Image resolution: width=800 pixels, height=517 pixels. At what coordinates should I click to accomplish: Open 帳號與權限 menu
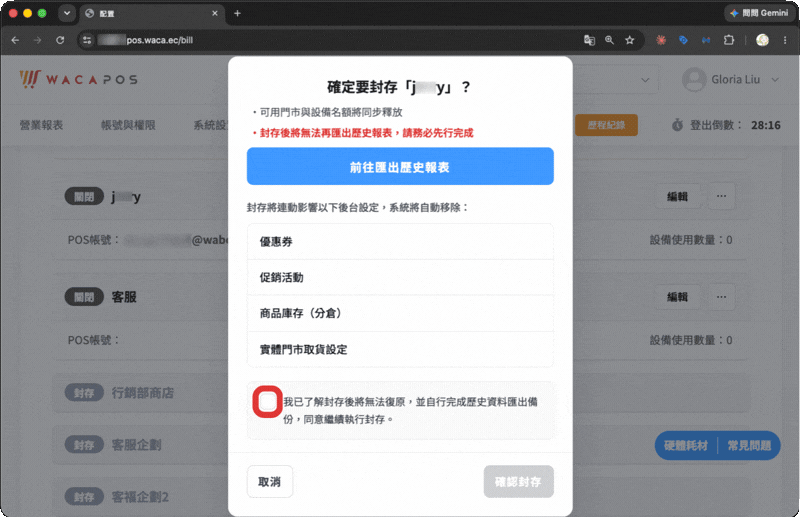(x=128, y=125)
